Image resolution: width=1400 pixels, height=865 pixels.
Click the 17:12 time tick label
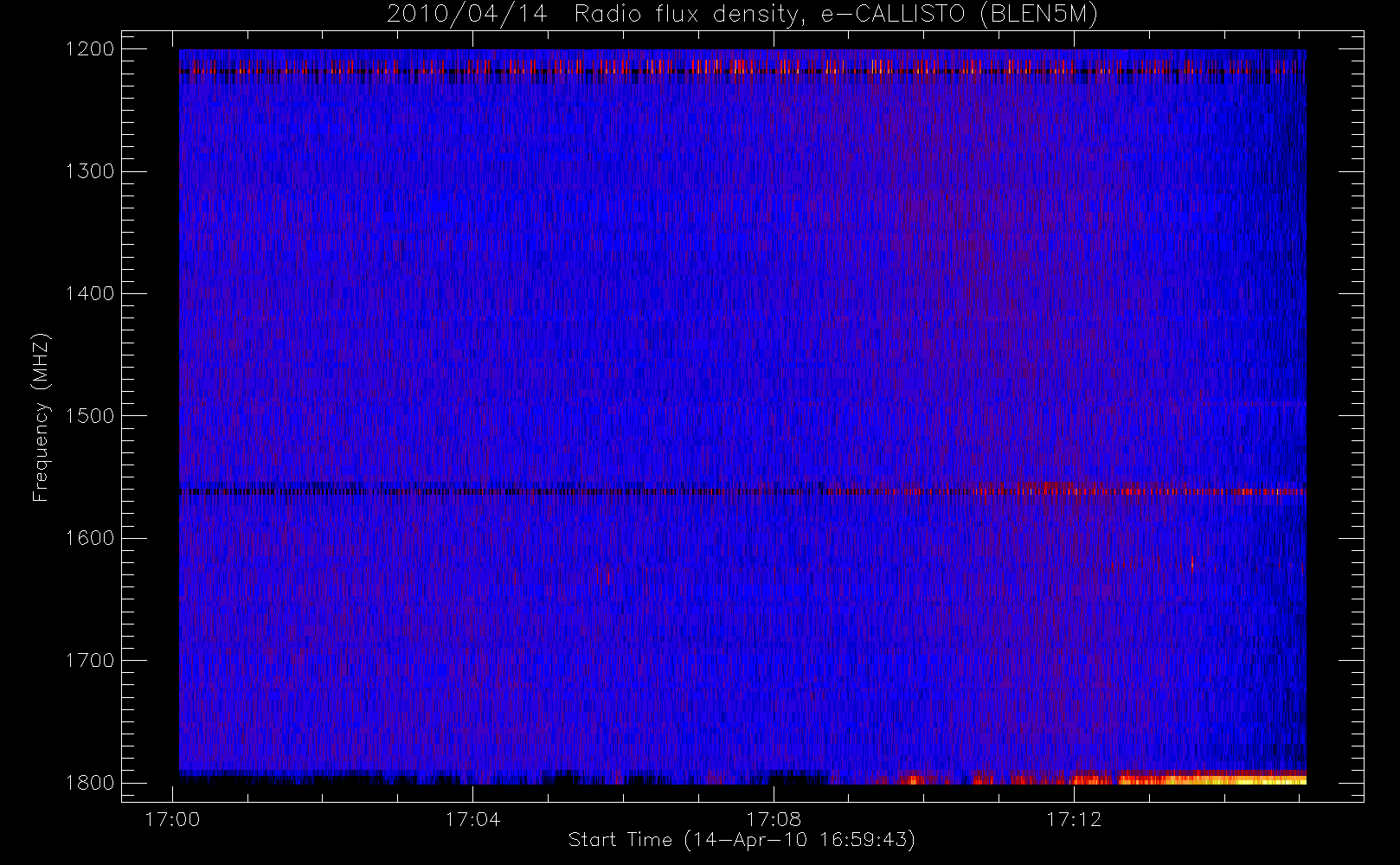(1074, 819)
